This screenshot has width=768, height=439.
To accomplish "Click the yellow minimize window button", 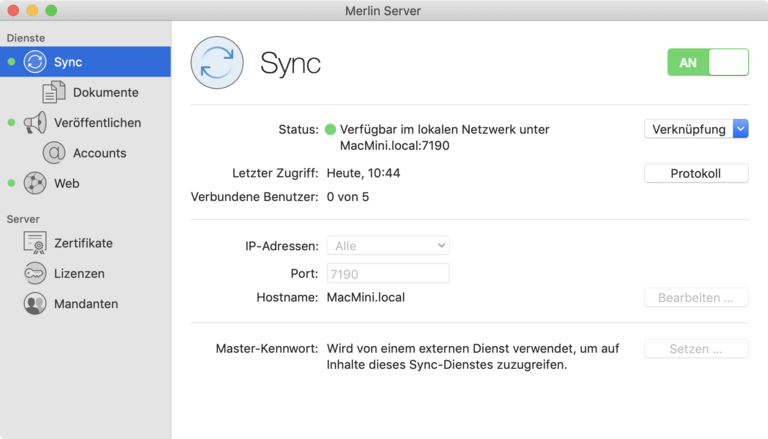I will pos(32,10).
